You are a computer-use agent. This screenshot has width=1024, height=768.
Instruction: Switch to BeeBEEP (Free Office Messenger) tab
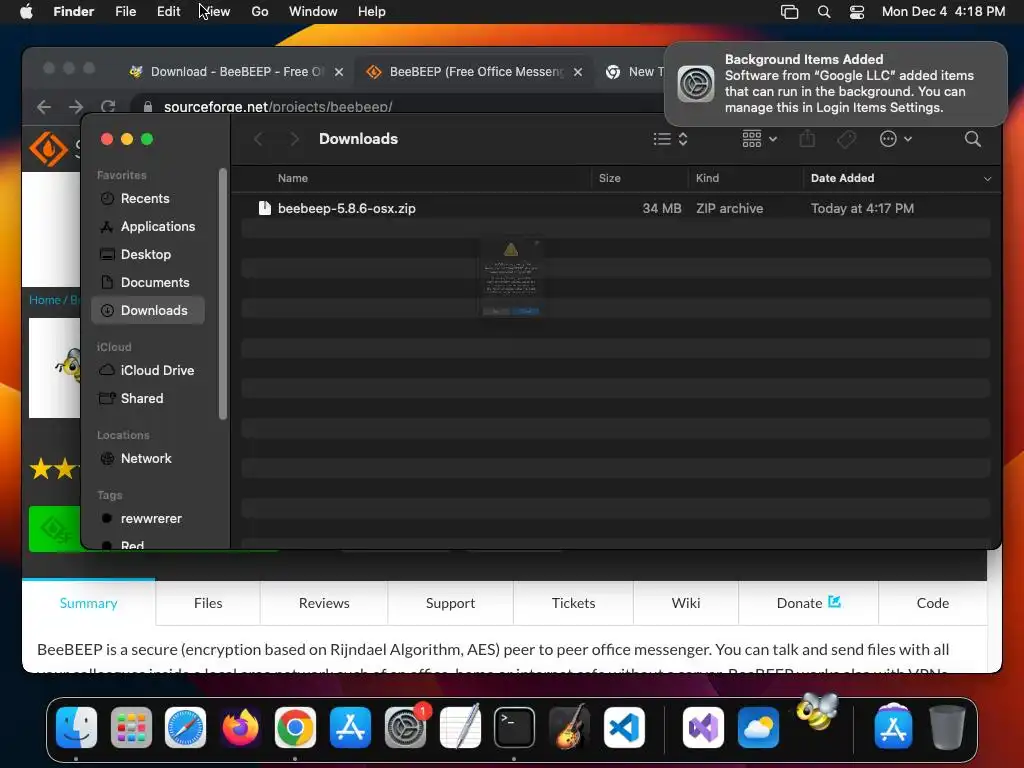pos(475,72)
